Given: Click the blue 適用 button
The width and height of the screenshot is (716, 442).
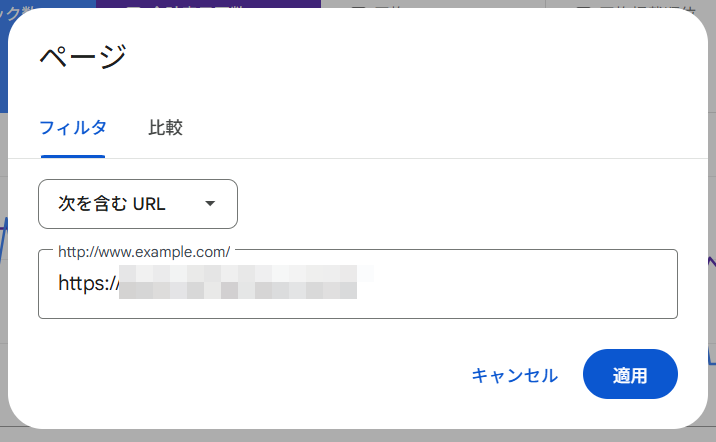Looking at the screenshot, I should pos(630,376).
